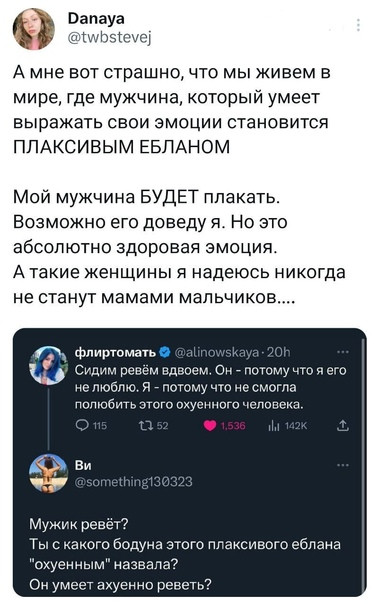The width and height of the screenshot is (378, 604).
Task: Click the blue verified badge next to флиртомать
Action: [x=165, y=352]
